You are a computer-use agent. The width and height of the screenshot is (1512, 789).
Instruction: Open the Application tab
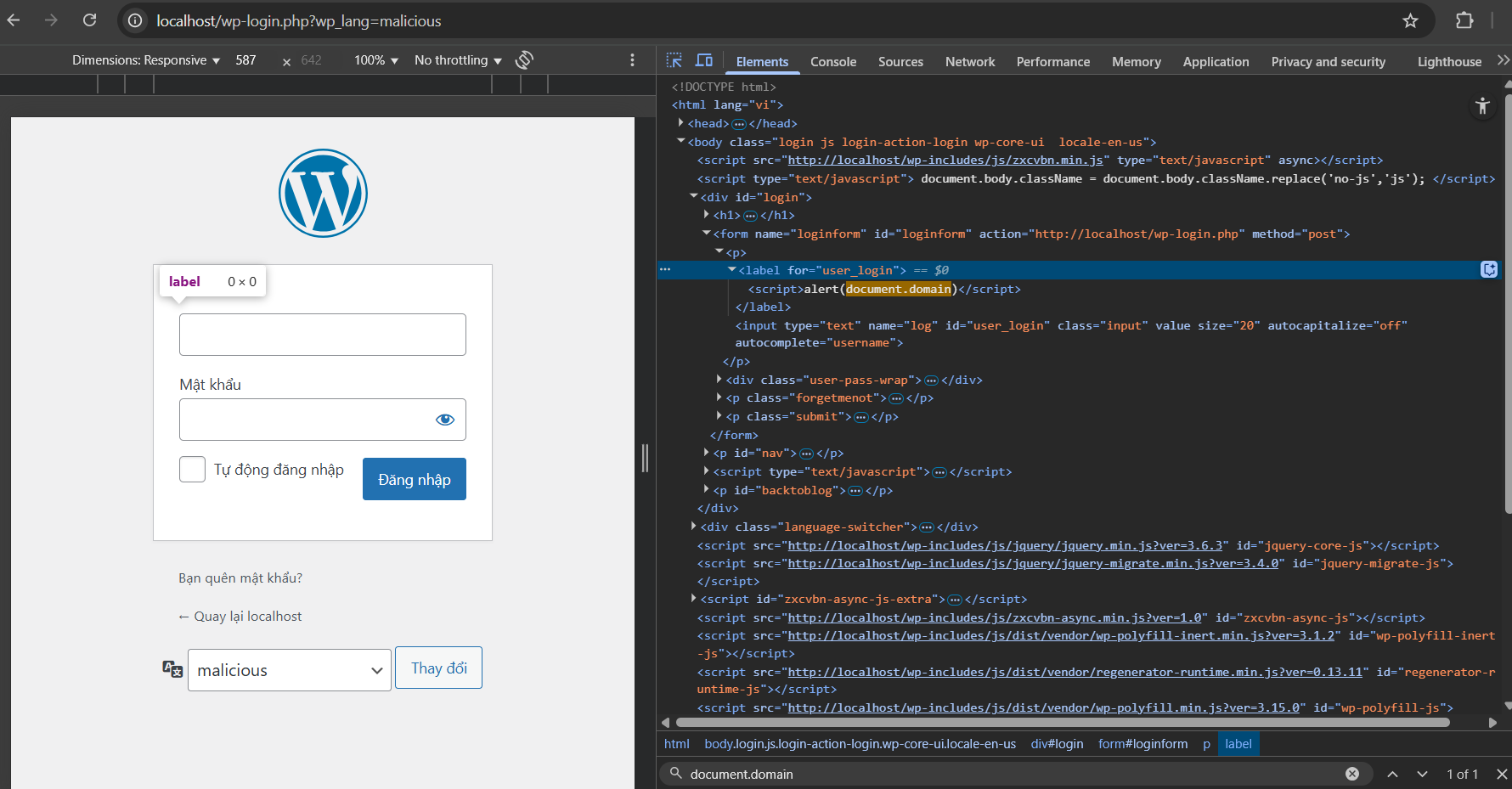coord(1216,61)
